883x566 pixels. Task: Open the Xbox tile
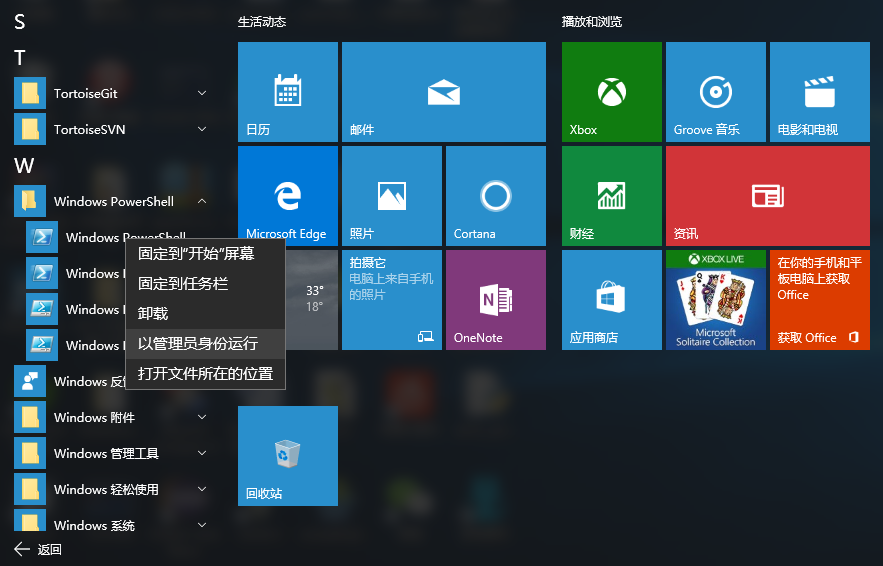[612, 92]
